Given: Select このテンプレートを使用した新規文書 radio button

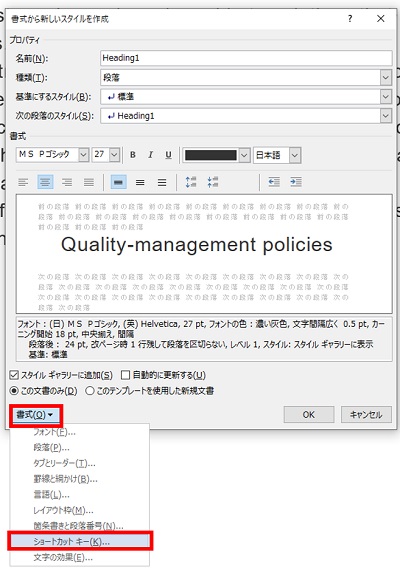Looking at the screenshot, I should [x=90, y=391].
